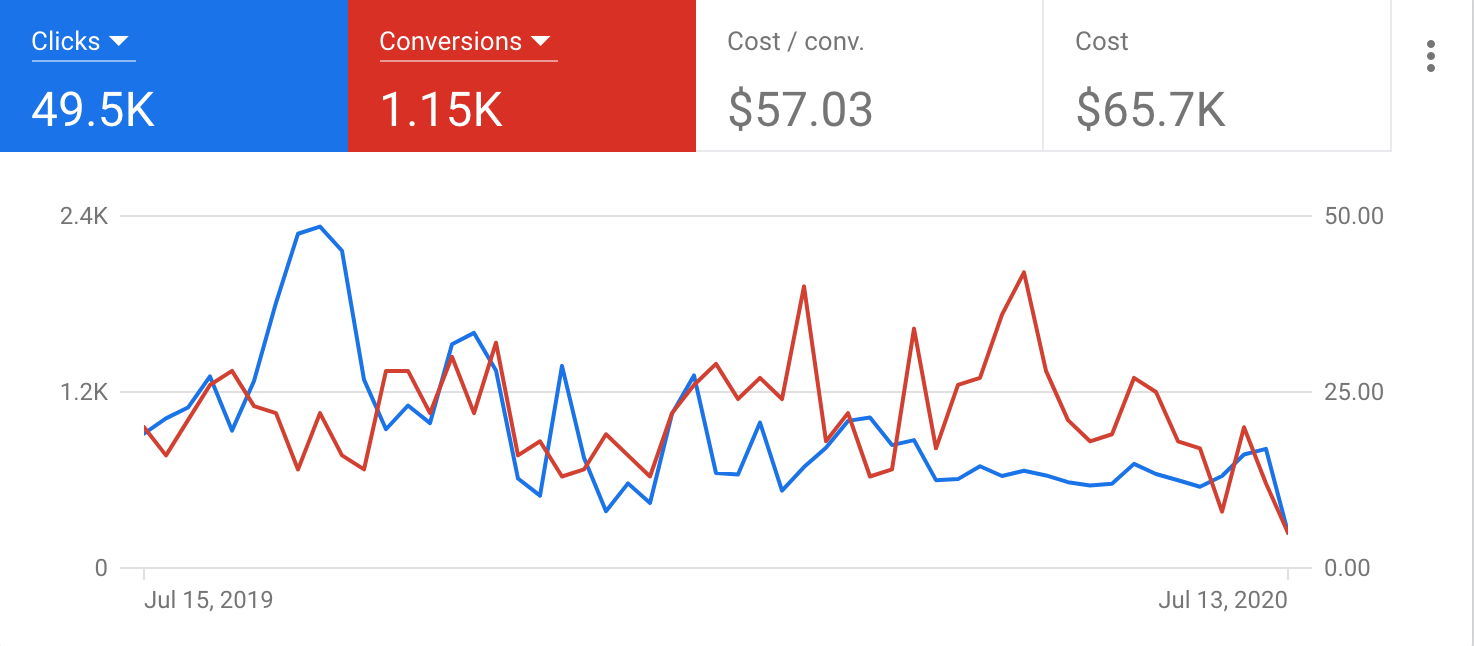Expand the Conversions metric dropdown arrow
The image size is (1474, 646).
541,42
